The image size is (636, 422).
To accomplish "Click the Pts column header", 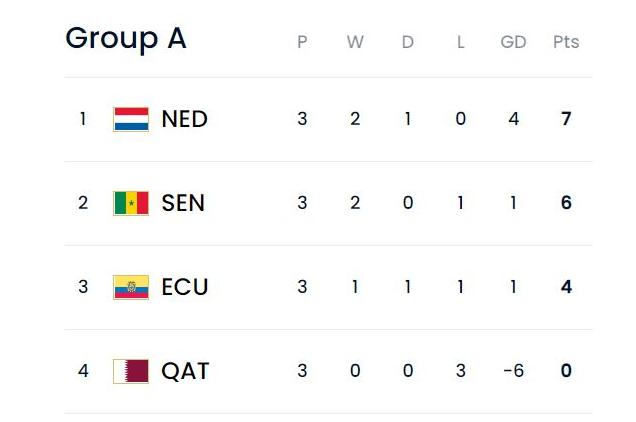I will [x=566, y=42].
